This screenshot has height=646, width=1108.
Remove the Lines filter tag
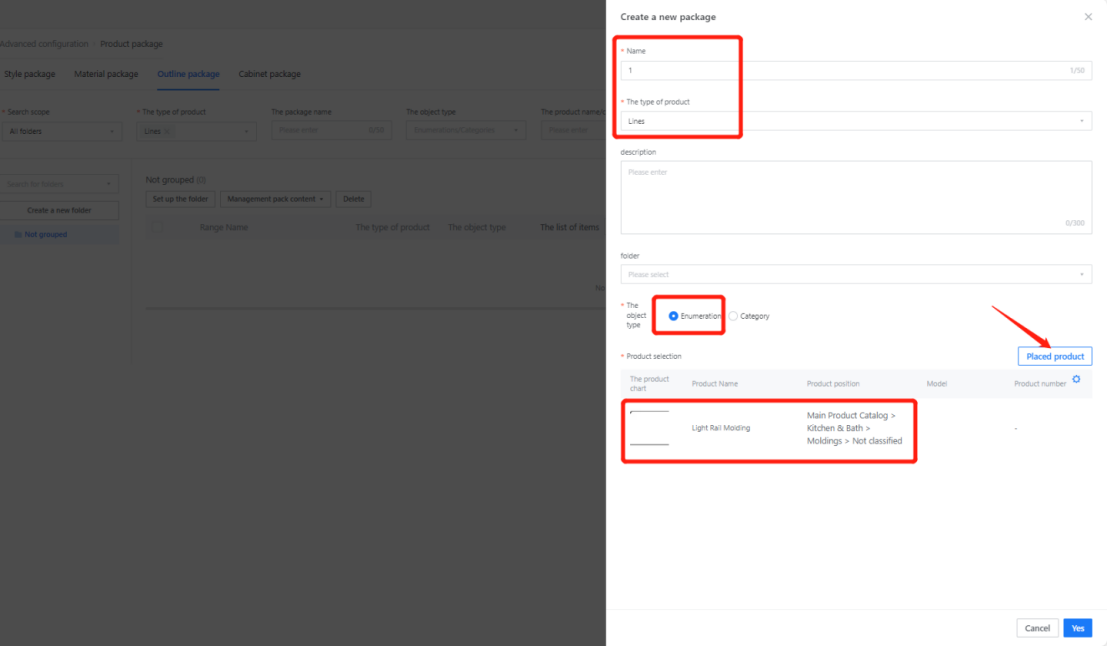pos(167,131)
